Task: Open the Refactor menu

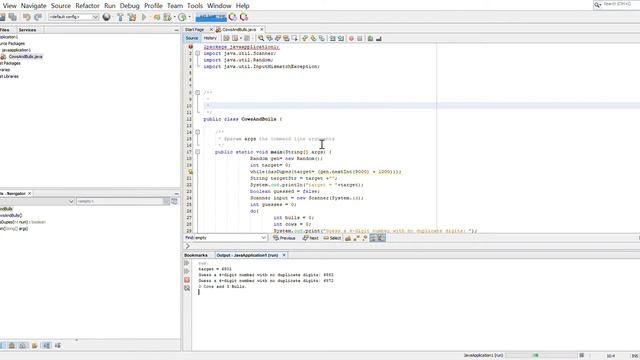Action: click(x=87, y=6)
